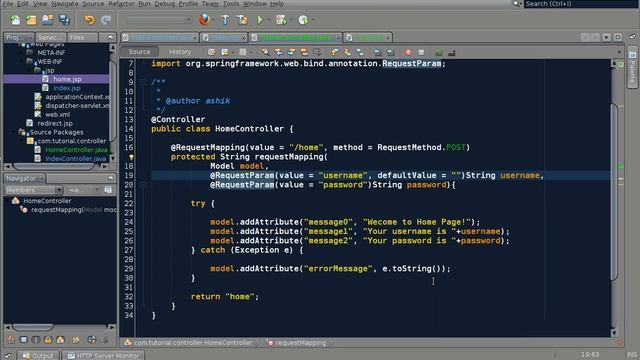Click the Clean and Build icon
The image size is (640, 360).
[242, 20]
